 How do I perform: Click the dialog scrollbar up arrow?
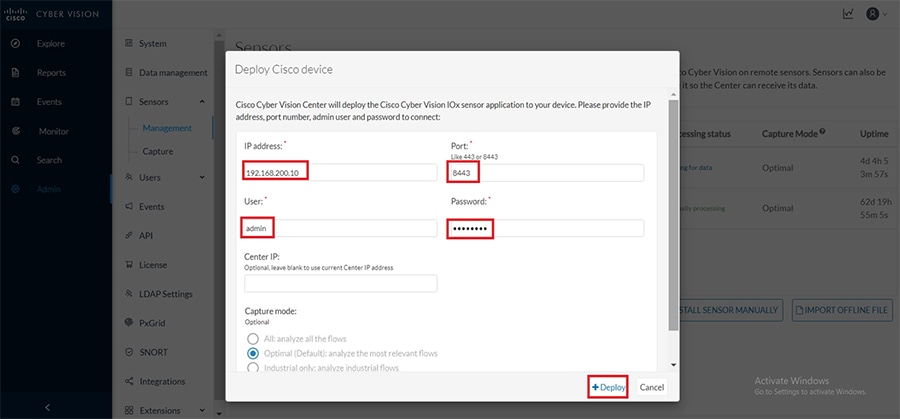pyautogui.click(x=673, y=93)
